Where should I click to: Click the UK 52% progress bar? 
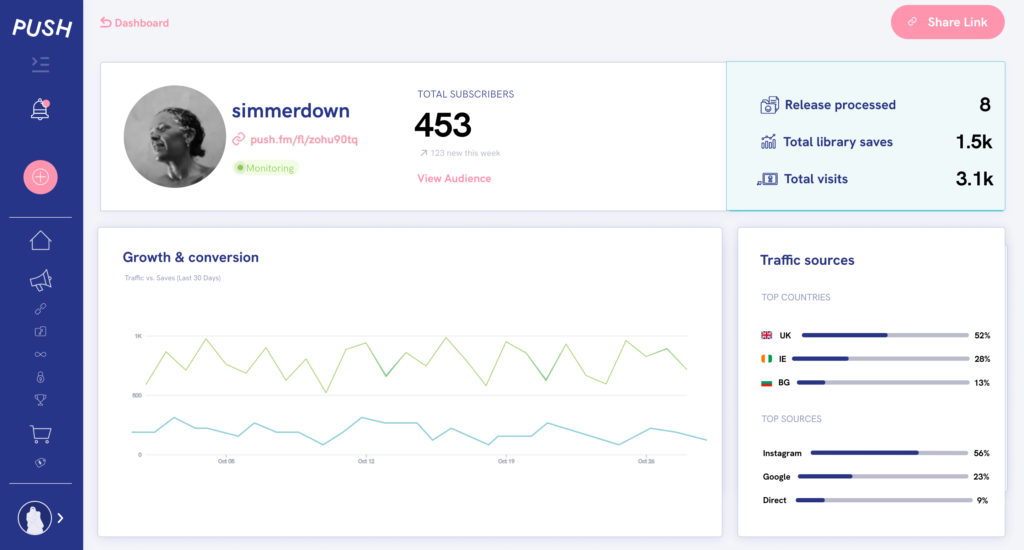pyautogui.click(x=885, y=335)
